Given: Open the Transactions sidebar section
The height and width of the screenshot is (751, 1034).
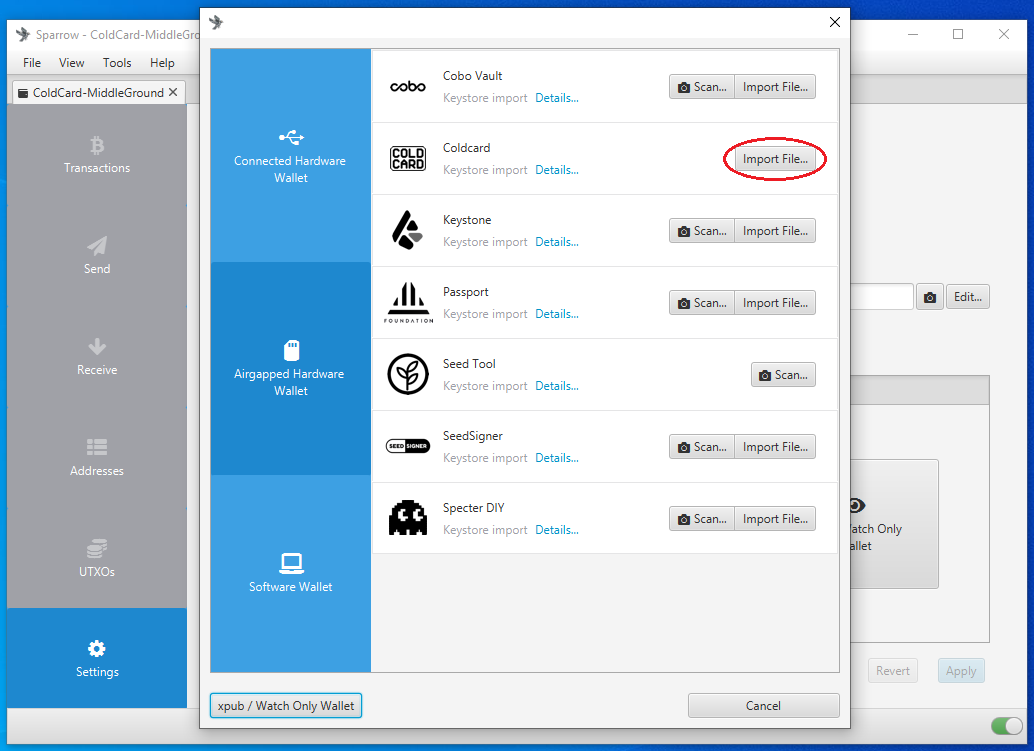Looking at the screenshot, I should tap(97, 155).
